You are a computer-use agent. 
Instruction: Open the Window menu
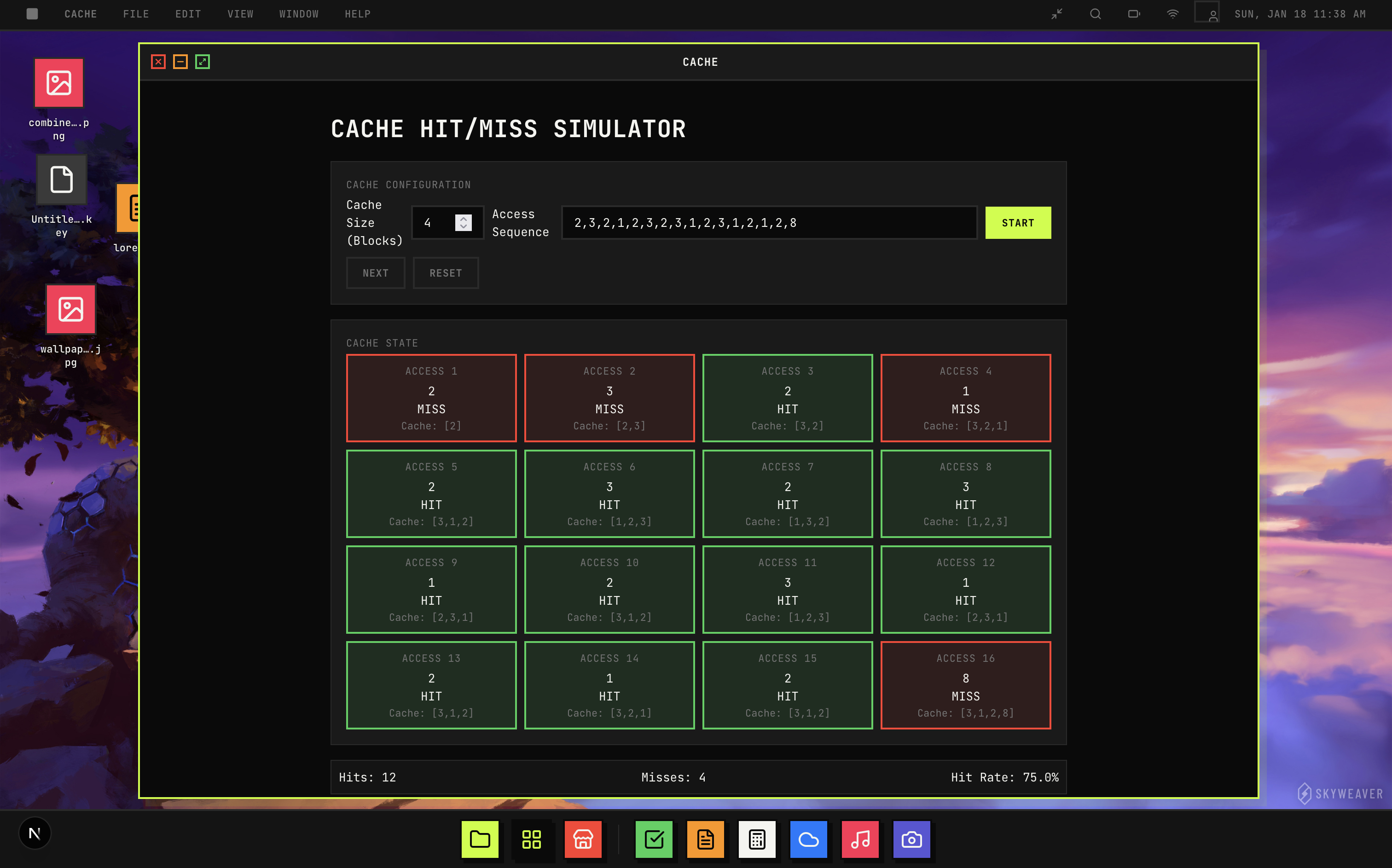click(x=298, y=14)
